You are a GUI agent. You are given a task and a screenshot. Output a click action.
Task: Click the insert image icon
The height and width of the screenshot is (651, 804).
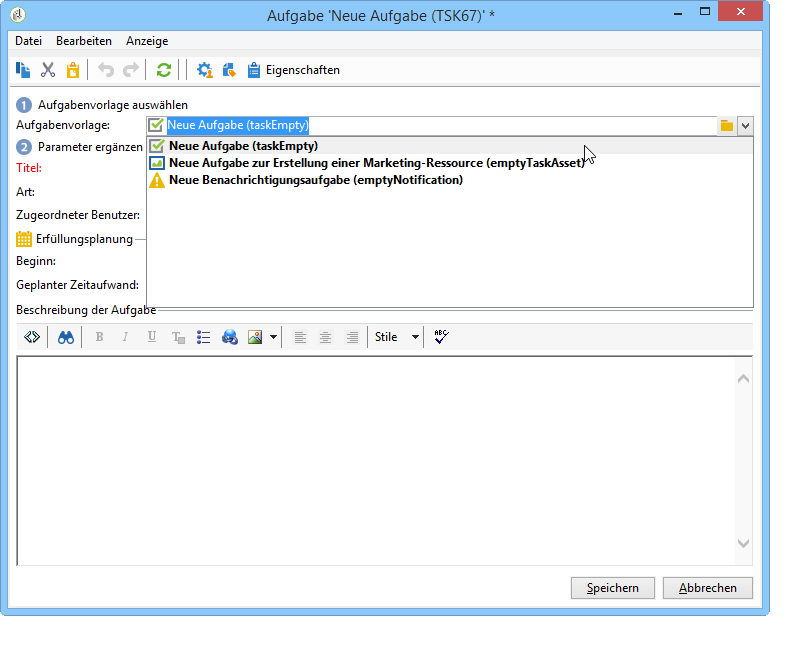[x=255, y=337]
